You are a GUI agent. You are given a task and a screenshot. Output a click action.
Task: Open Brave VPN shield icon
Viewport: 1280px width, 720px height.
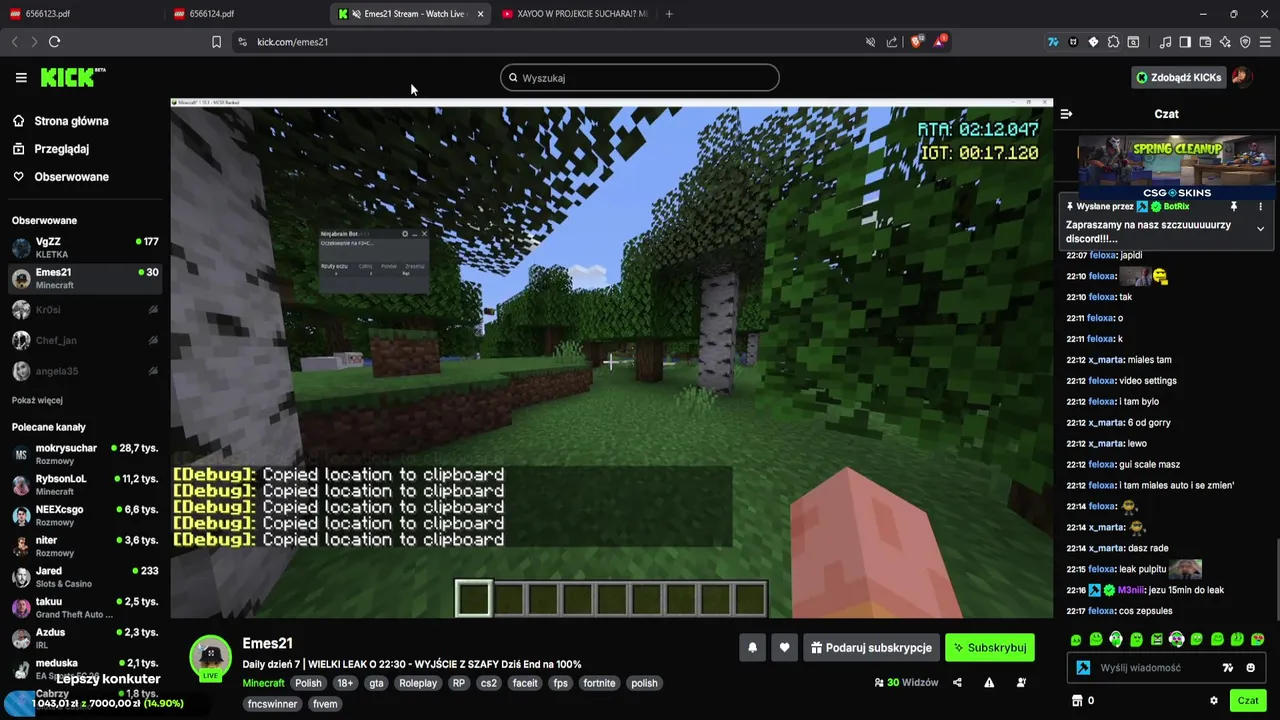tap(1245, 42)
